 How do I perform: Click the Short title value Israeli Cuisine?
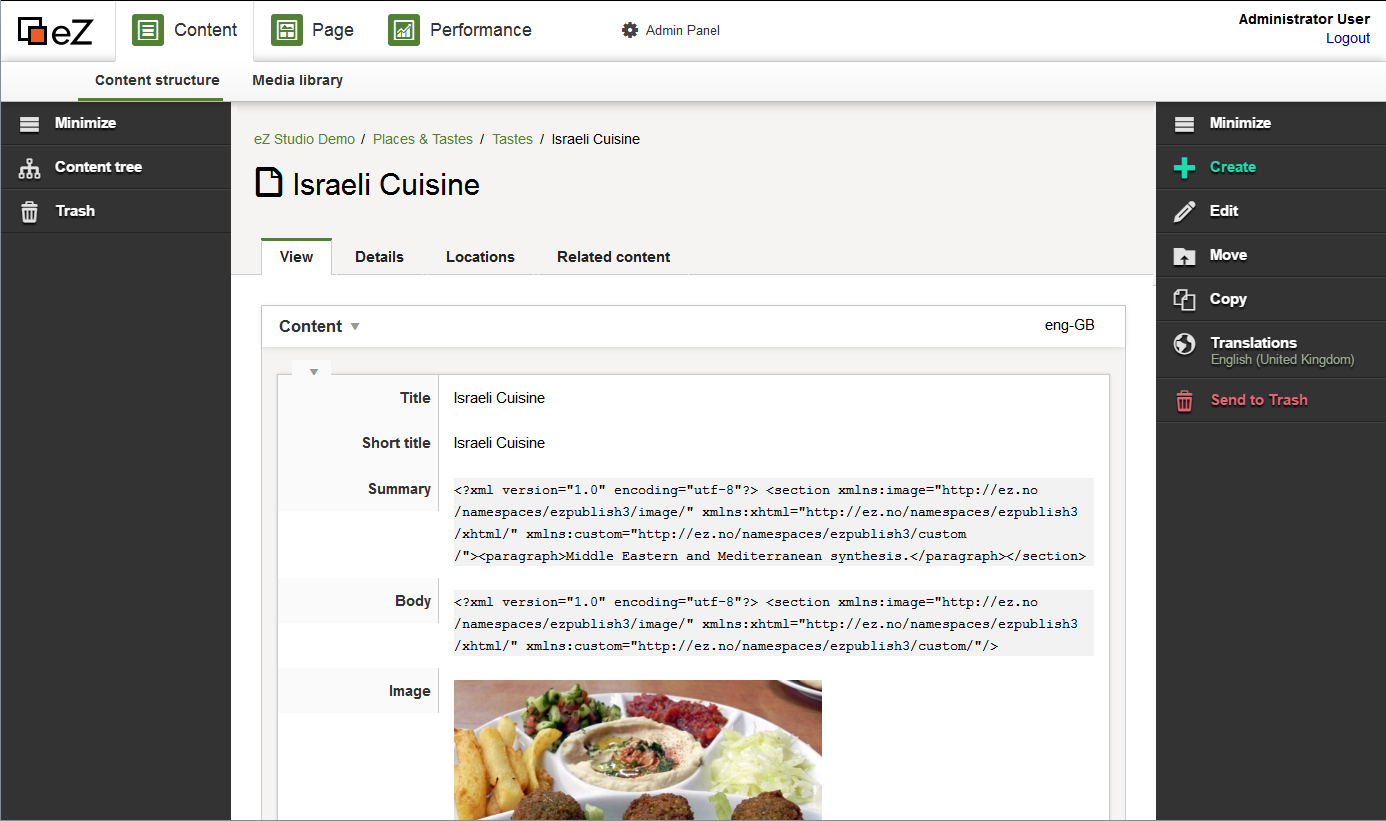coord(499,443)
